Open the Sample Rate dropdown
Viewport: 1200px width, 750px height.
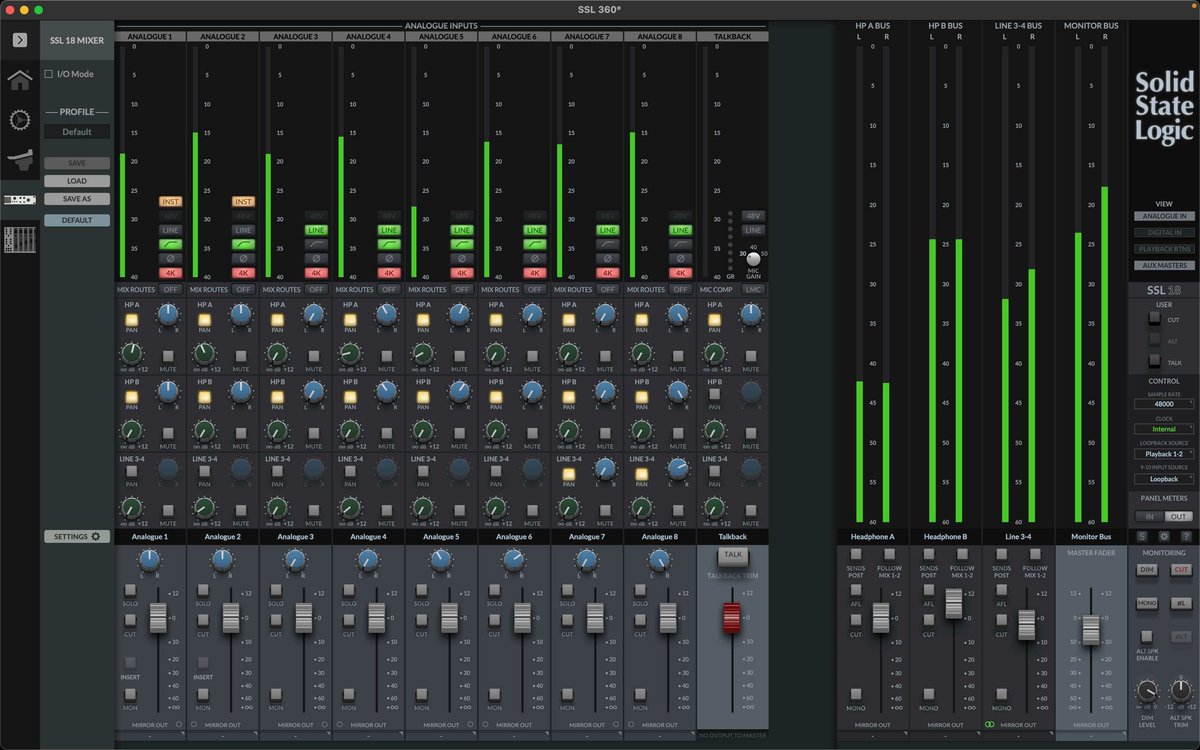coord(1164,405)
